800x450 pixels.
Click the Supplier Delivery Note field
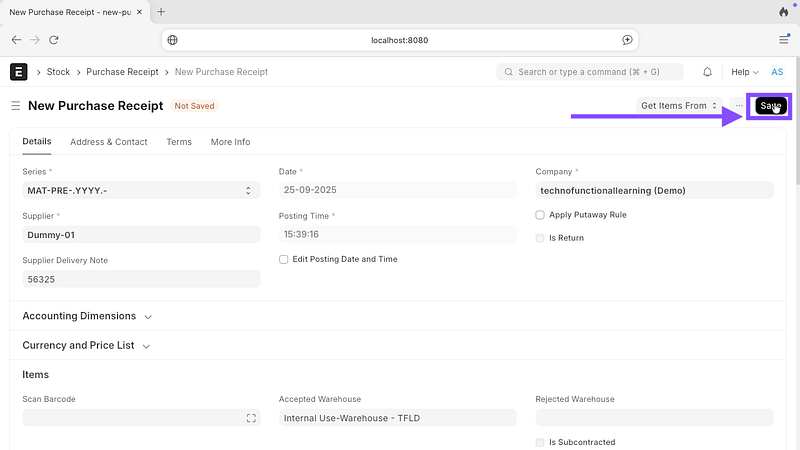coord(141,279)
